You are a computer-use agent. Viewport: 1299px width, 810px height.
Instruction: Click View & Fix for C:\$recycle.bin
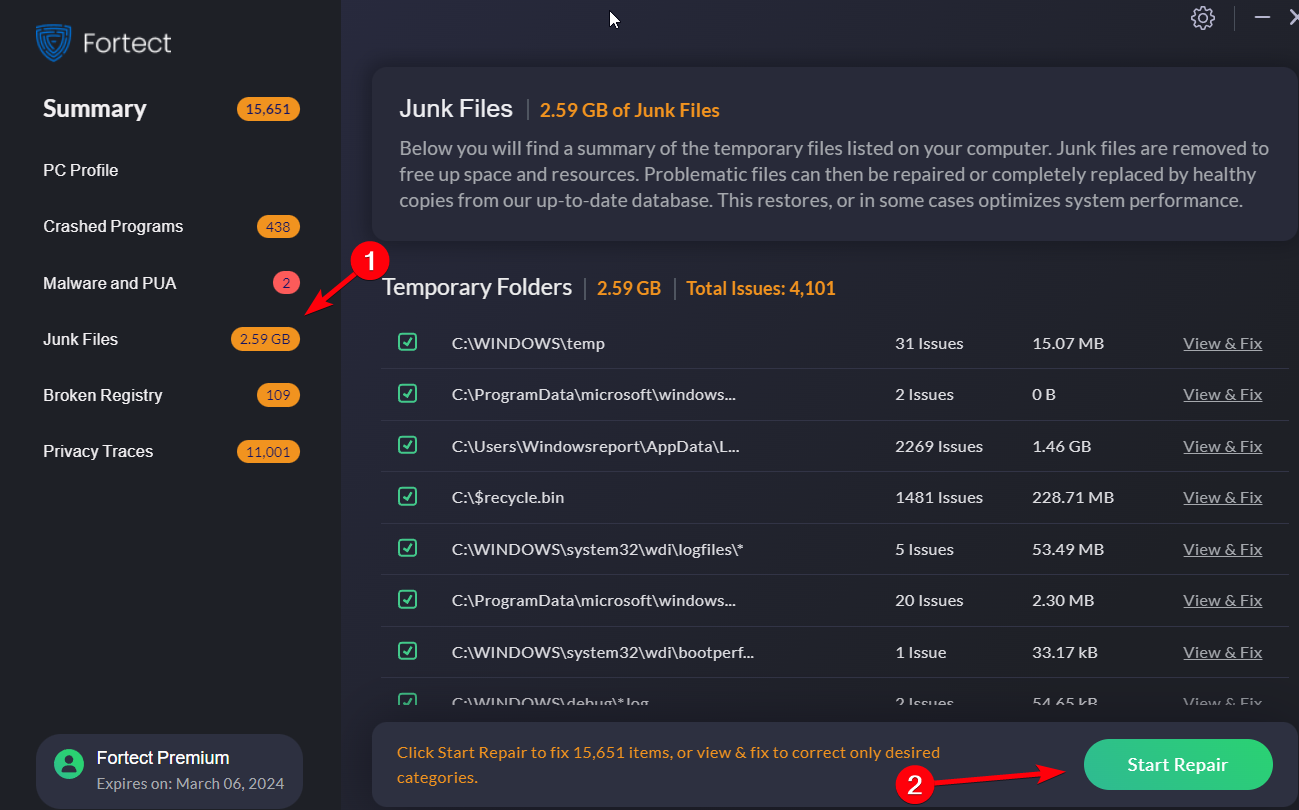[1222, 497]
